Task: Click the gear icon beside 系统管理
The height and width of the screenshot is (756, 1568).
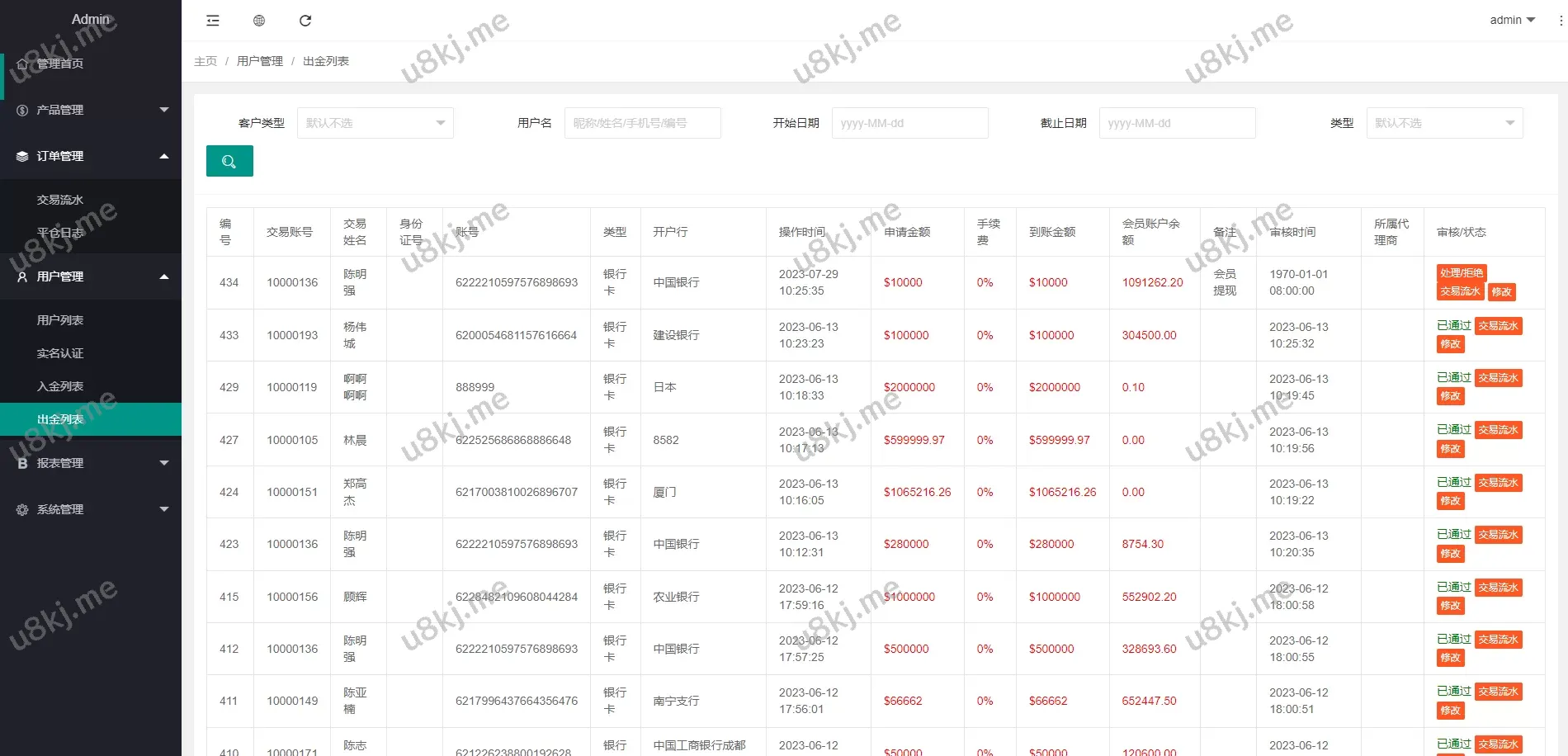Action: pyautogui.click(x=22, y=510)
